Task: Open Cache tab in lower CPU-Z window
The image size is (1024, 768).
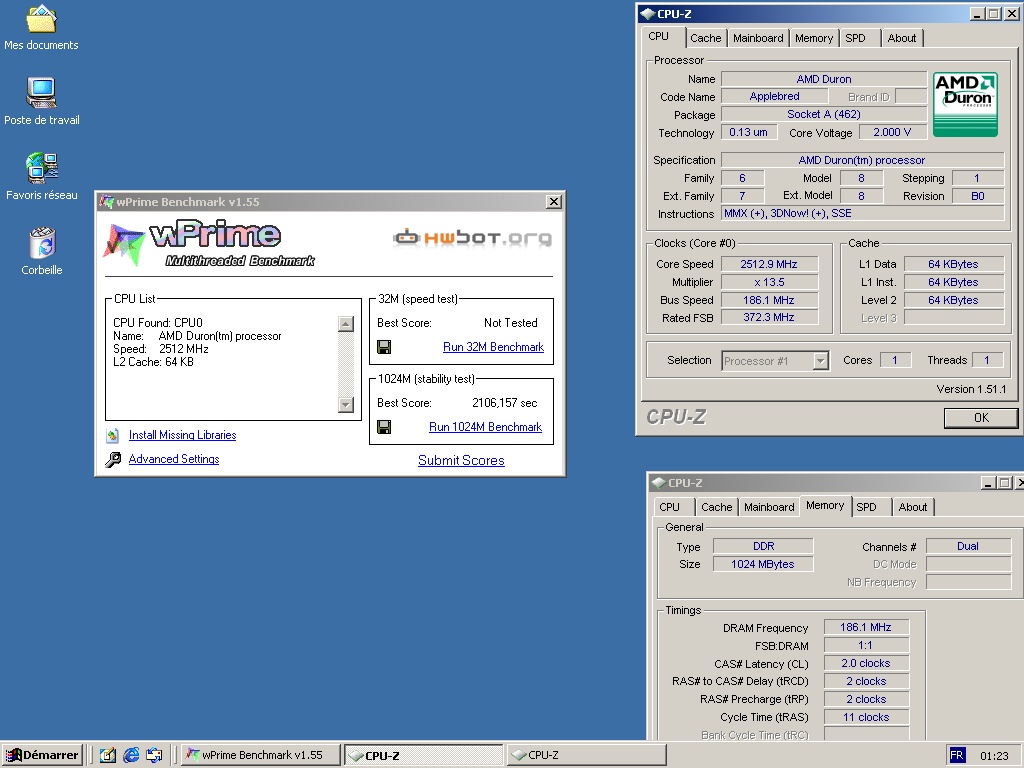Action: pyautogui.click(x=716, y=507)
